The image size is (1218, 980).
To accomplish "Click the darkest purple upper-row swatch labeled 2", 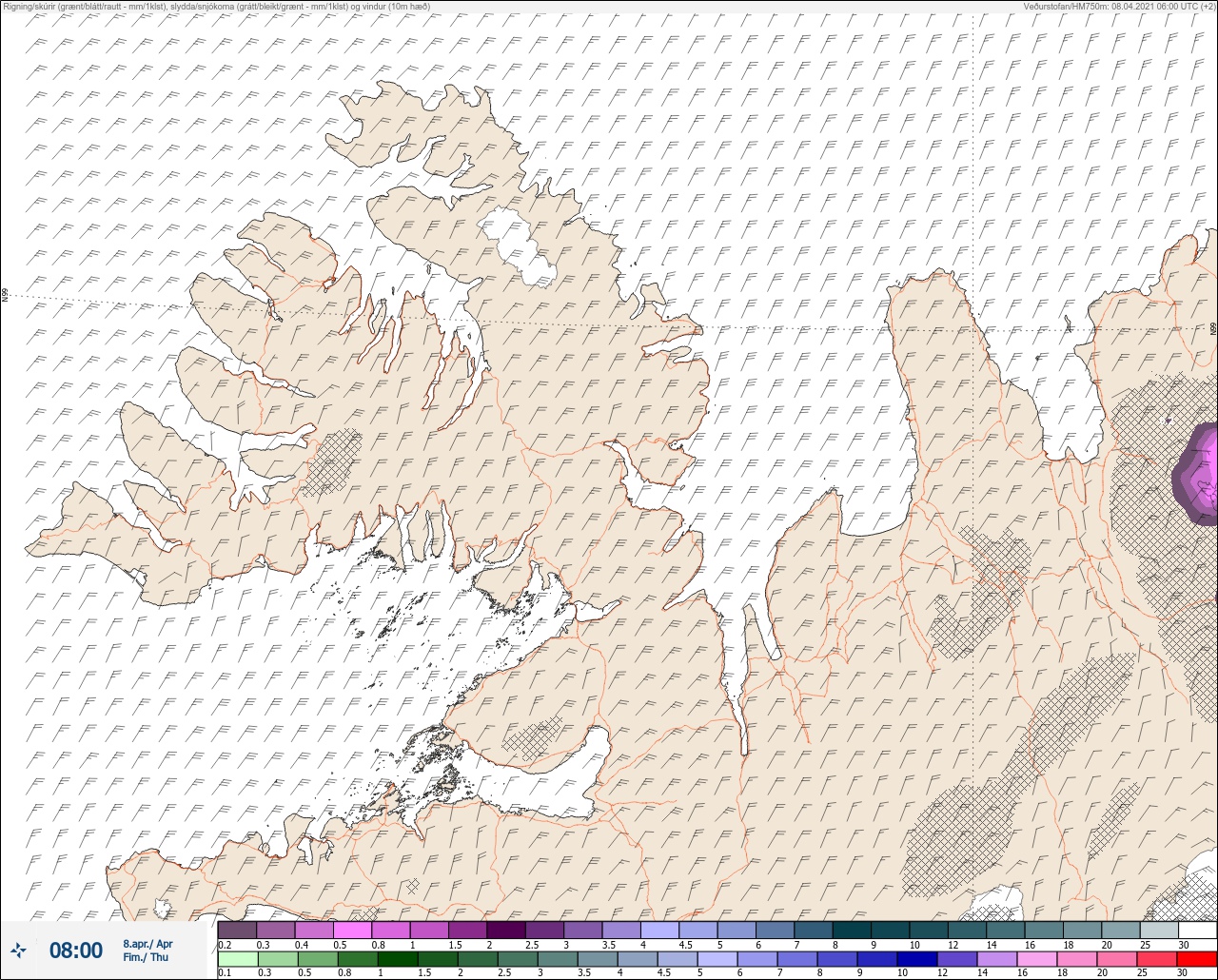I will [x=506, y=930].
